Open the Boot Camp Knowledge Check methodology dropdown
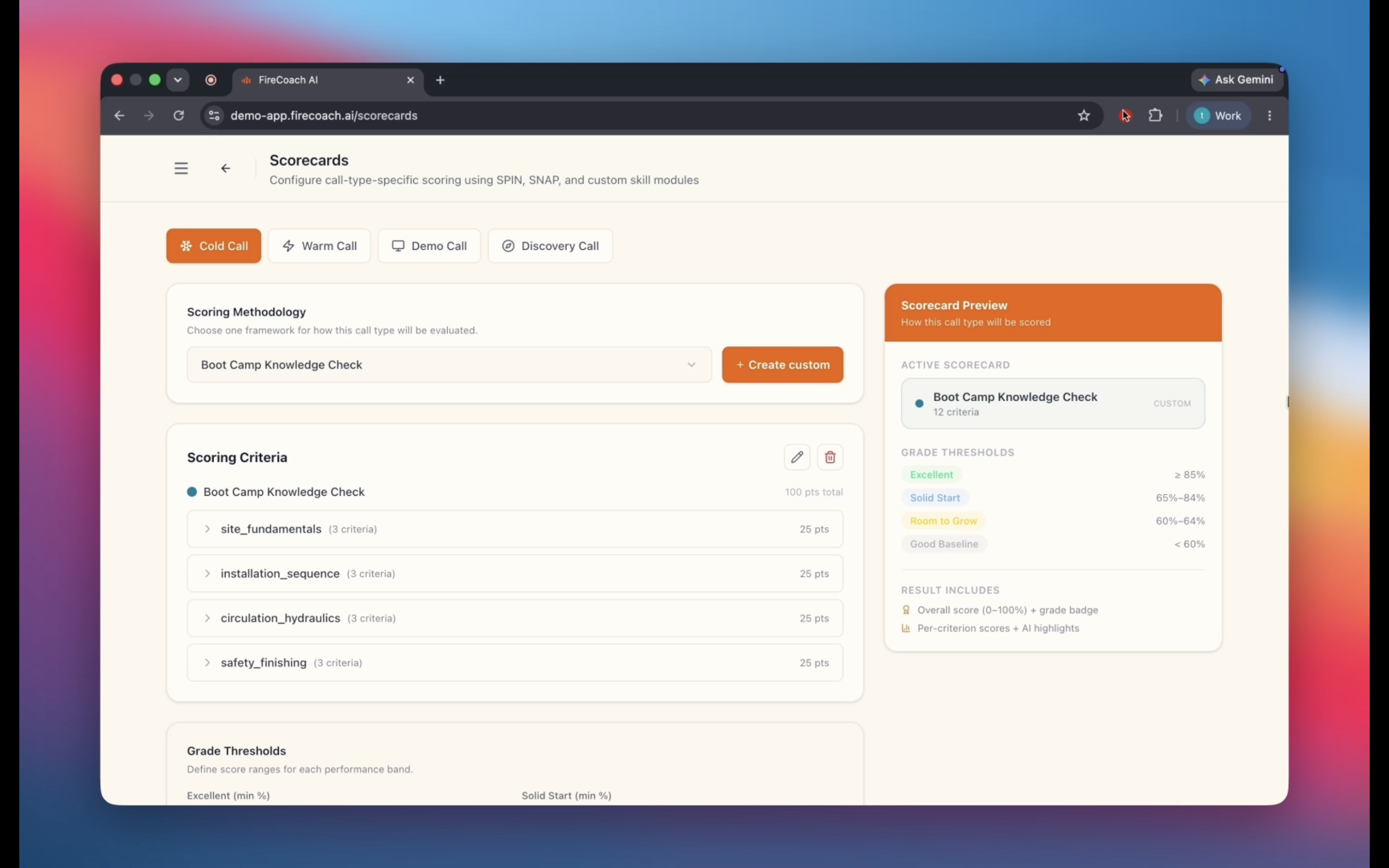Image resolution: width=1389 pixels, height=868 pixels. [x=449, y=365]
